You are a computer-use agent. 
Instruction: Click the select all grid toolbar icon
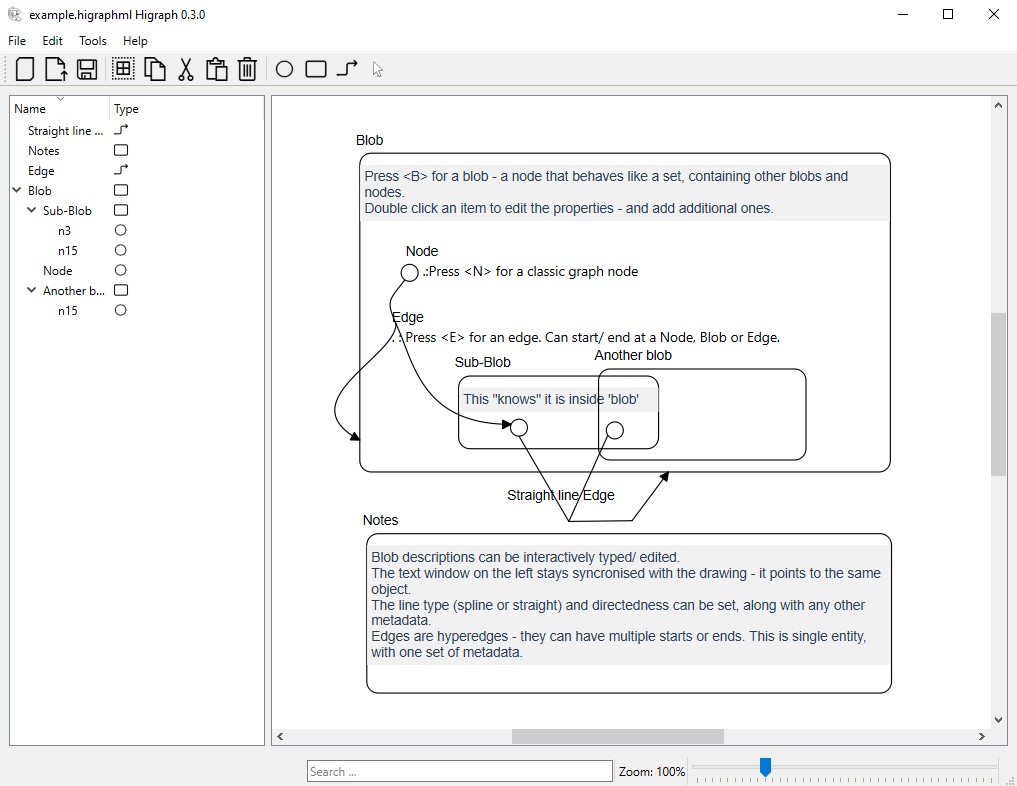(x=123, y=69)
